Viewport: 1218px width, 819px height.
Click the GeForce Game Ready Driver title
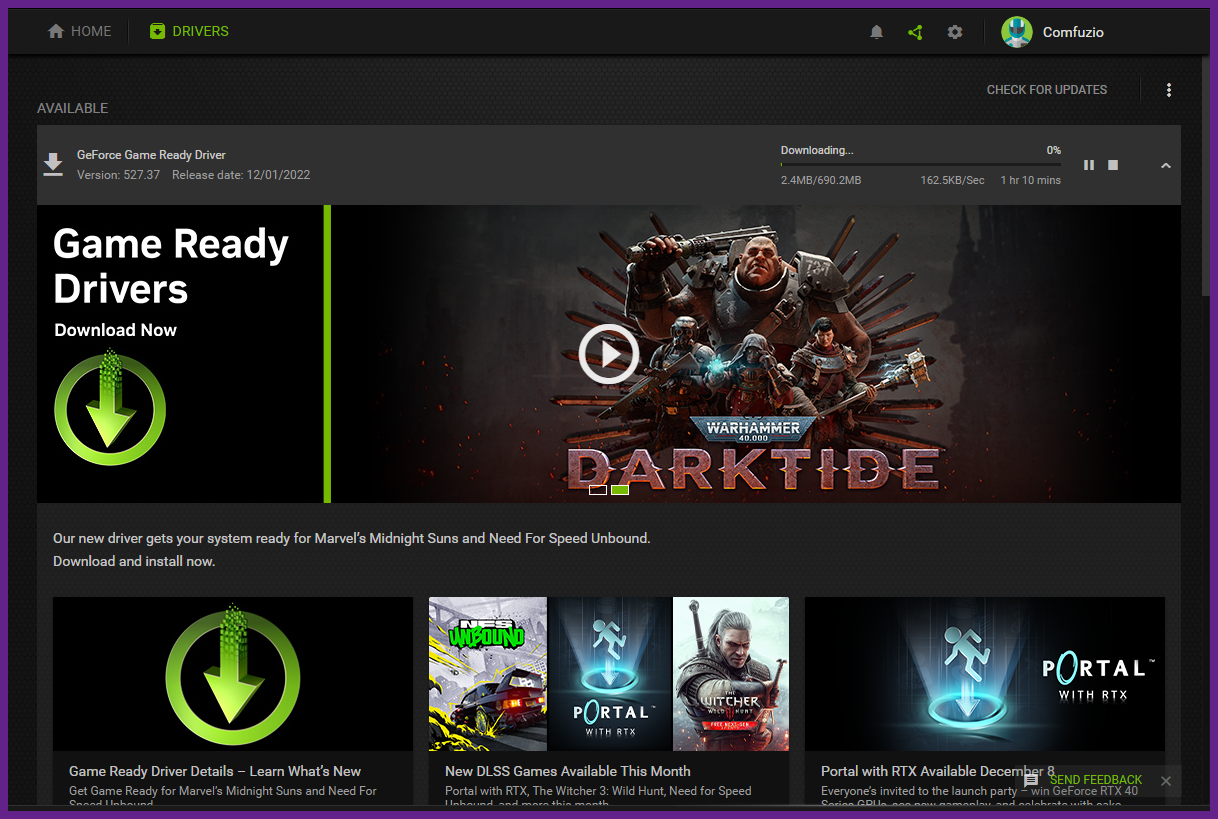(x=151, y=155)
